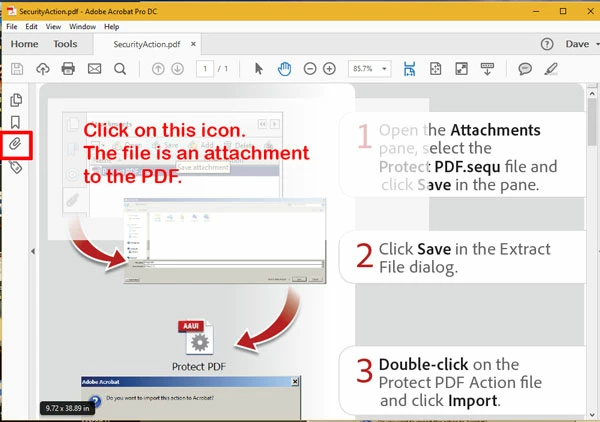Viewport: 600px width, 422px height.
Task: Open the Help question mark icon
Action: (547, 44)
